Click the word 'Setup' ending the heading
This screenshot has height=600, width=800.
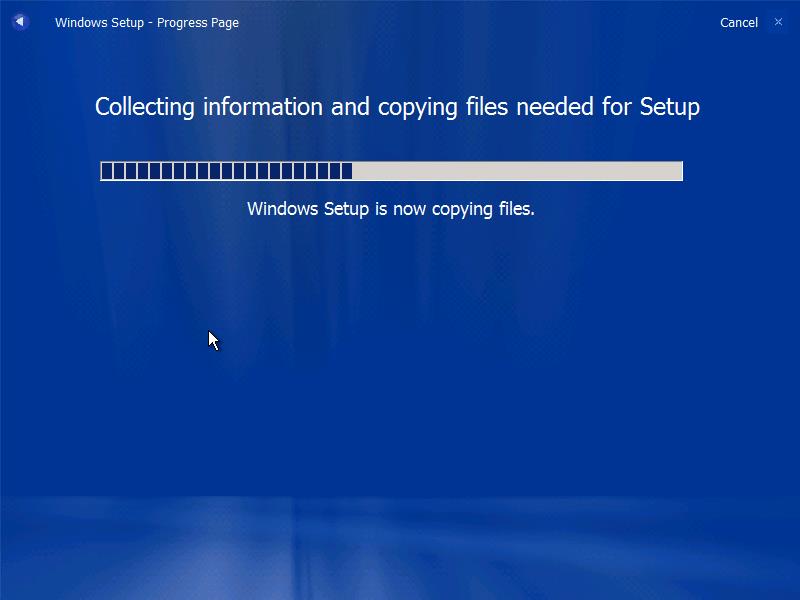pos(668,107)
